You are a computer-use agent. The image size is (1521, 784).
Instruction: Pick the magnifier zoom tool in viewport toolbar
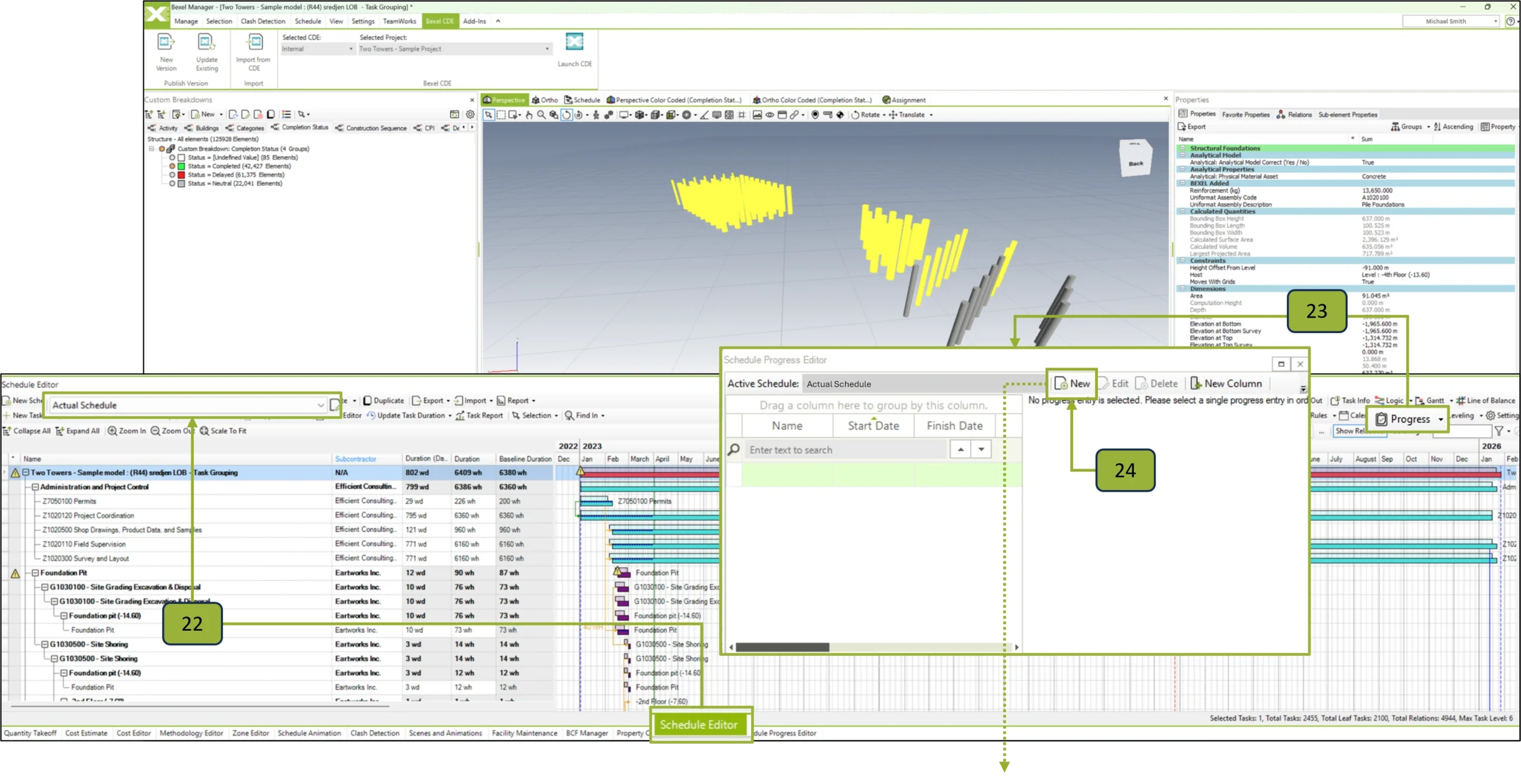click(x=541, y=115)
